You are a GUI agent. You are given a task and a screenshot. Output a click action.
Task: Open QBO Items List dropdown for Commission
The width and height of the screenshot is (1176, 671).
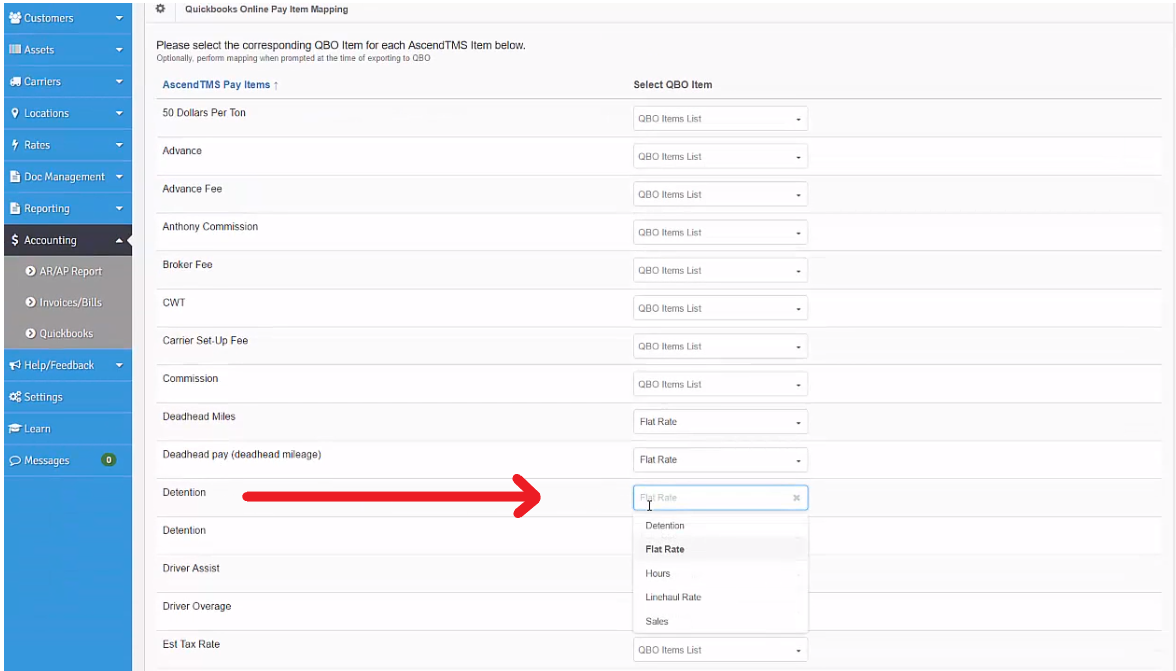(720, 384)
